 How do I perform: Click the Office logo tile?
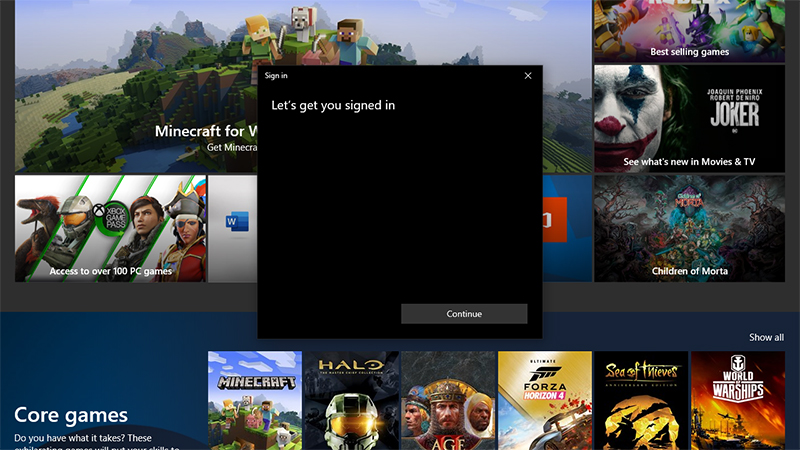(x=567, y=229)
